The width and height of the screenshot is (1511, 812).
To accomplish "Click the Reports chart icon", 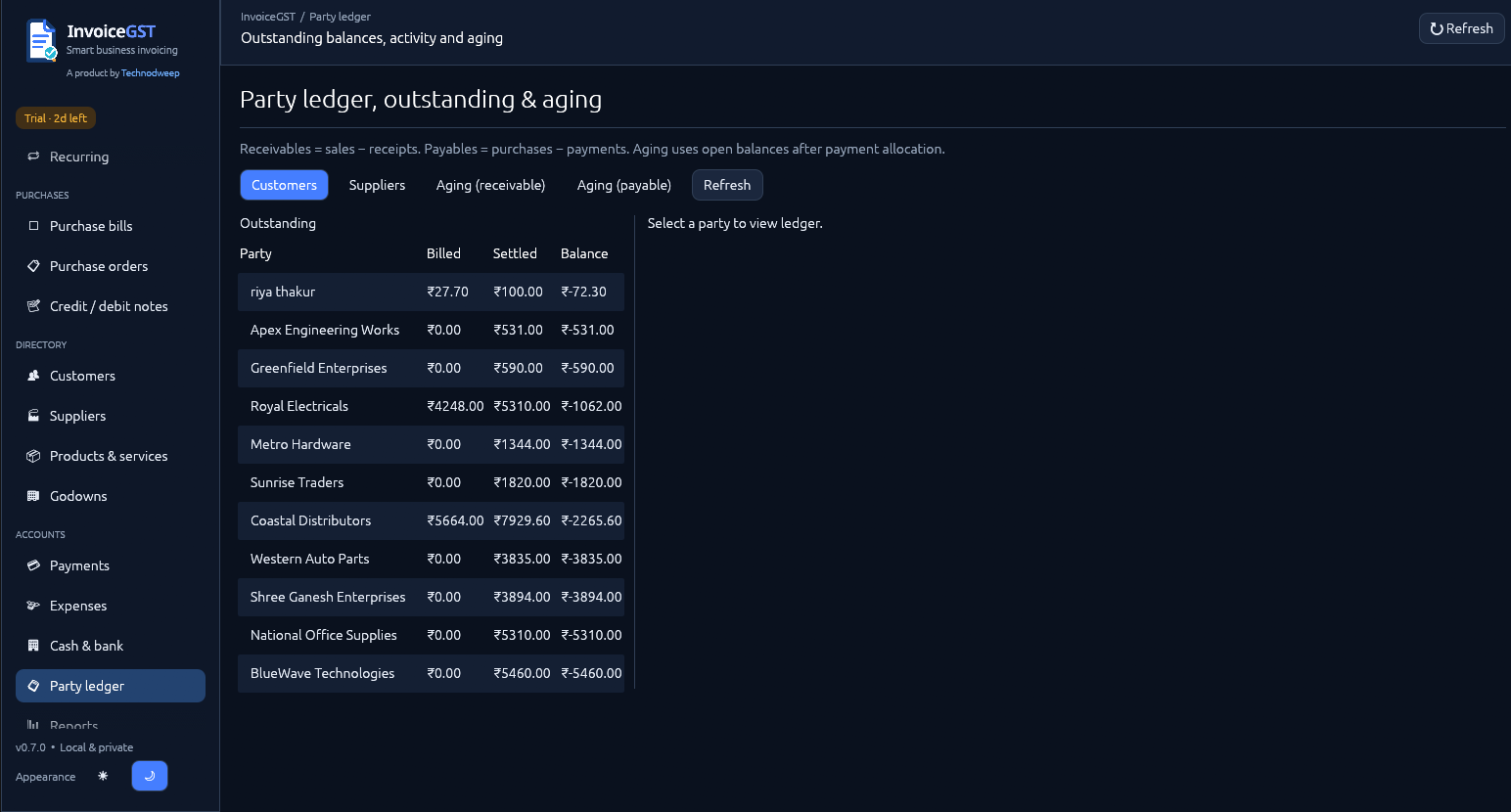I will click(33, 725).
